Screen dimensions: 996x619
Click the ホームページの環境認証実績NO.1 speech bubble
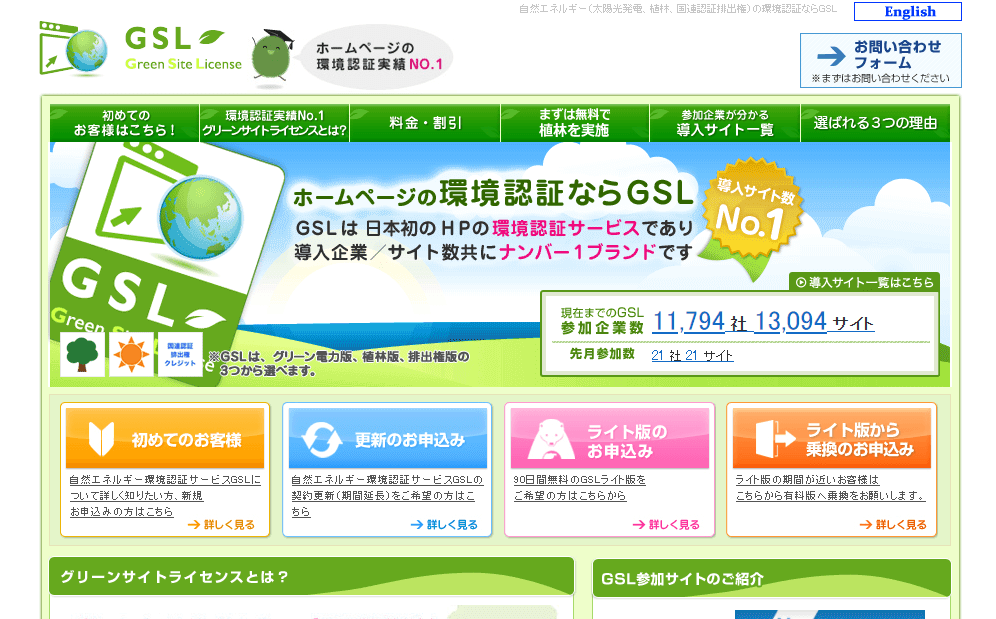coord(379,57)
